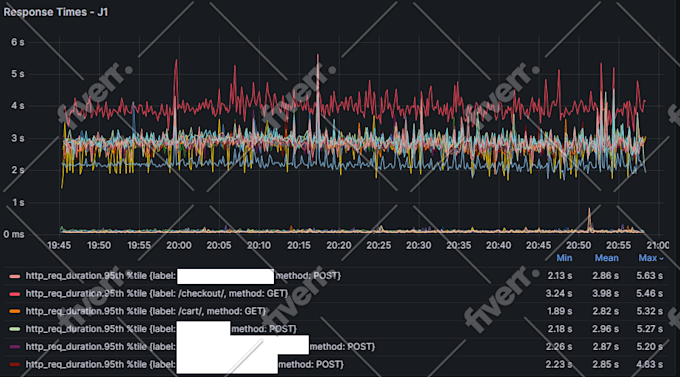Select the Min value 3.24 s

[x=559, y=294]
